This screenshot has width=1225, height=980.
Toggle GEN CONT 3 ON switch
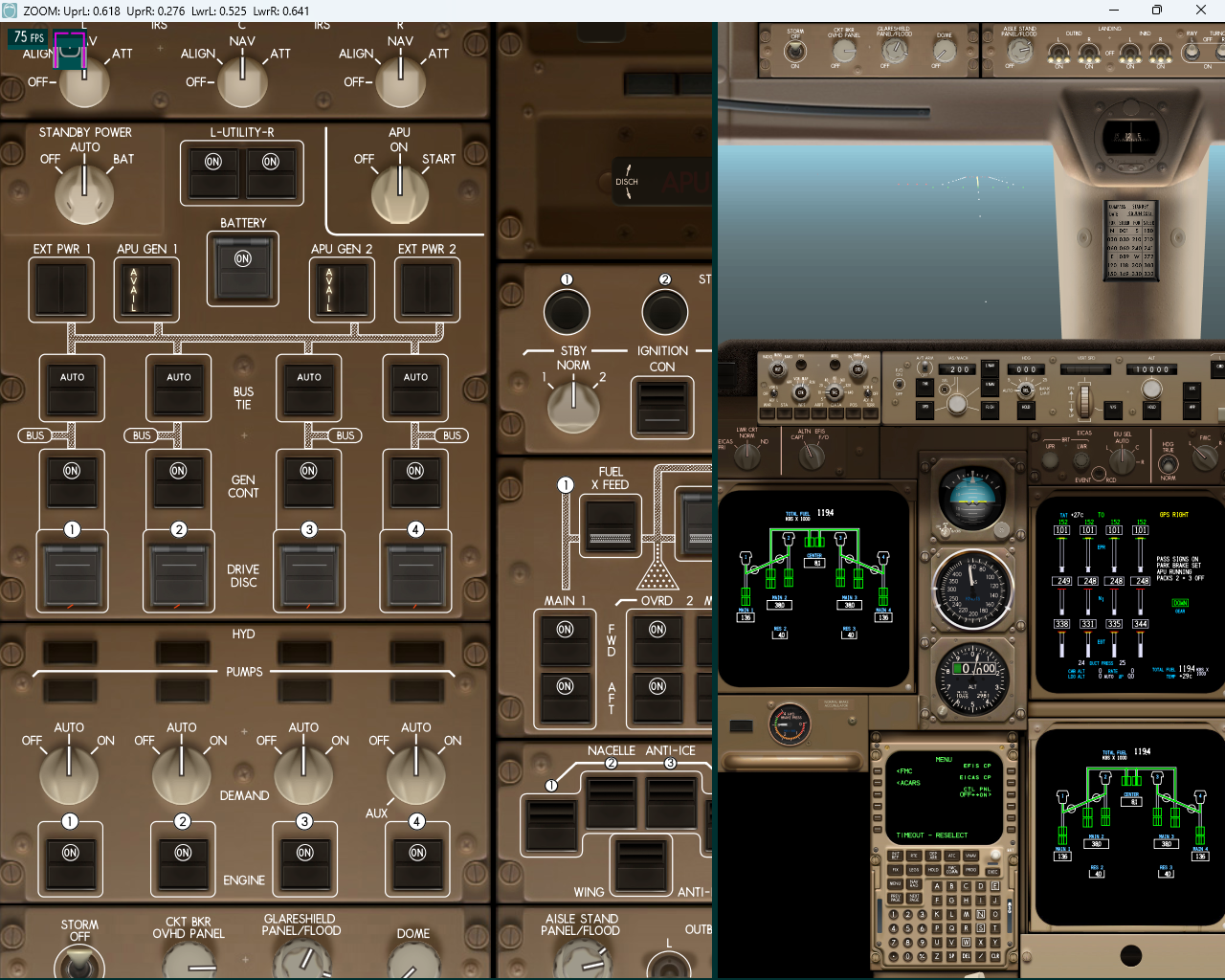(x=308, y=481)
